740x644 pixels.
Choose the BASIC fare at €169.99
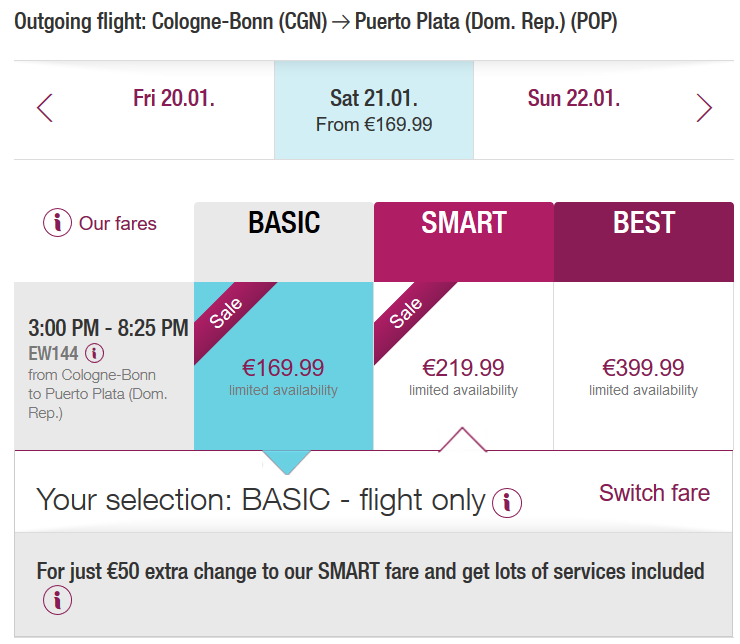tap(284, 366)
